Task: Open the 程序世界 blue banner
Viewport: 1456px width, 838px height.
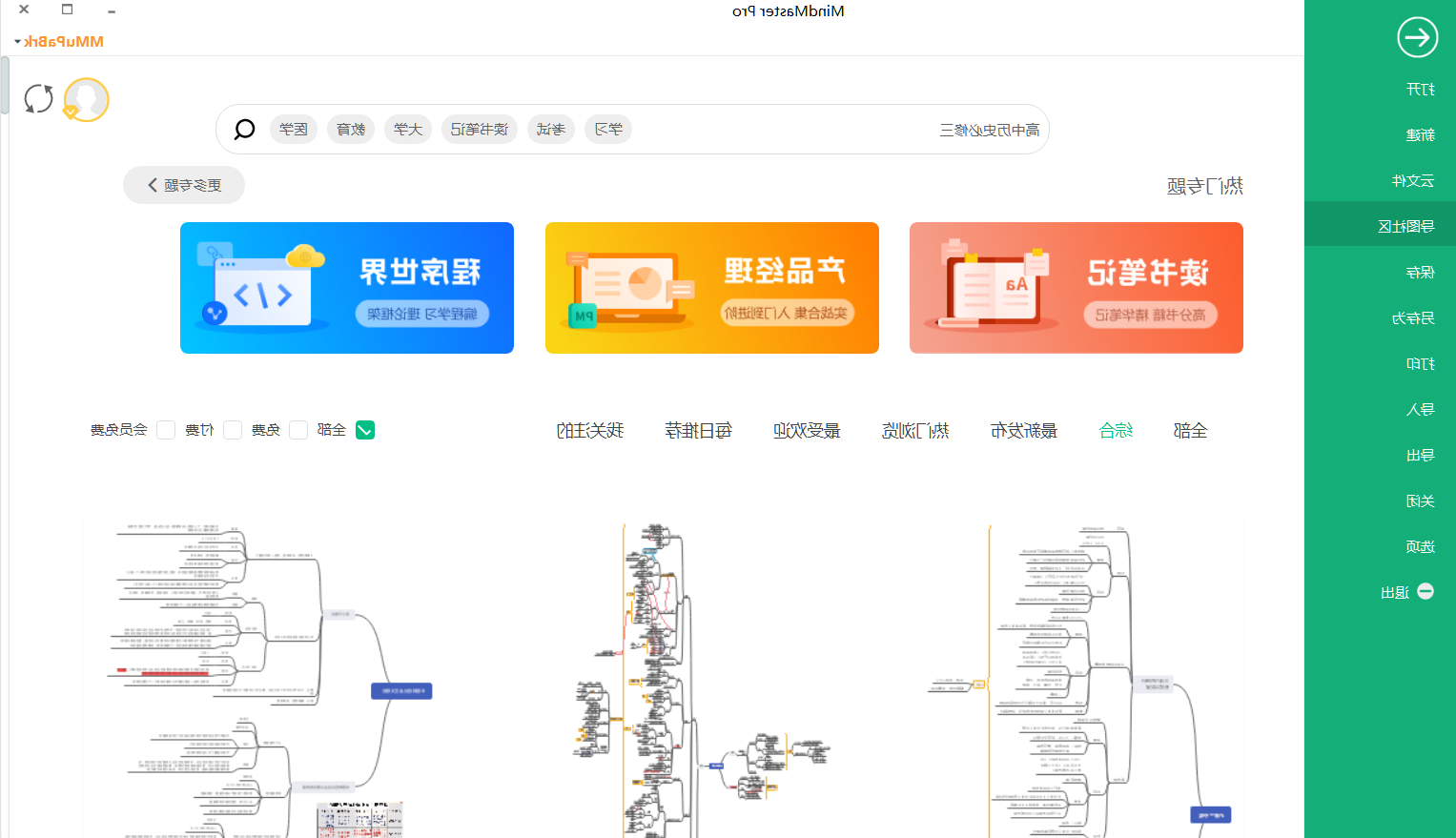Action: pos(347,288)
